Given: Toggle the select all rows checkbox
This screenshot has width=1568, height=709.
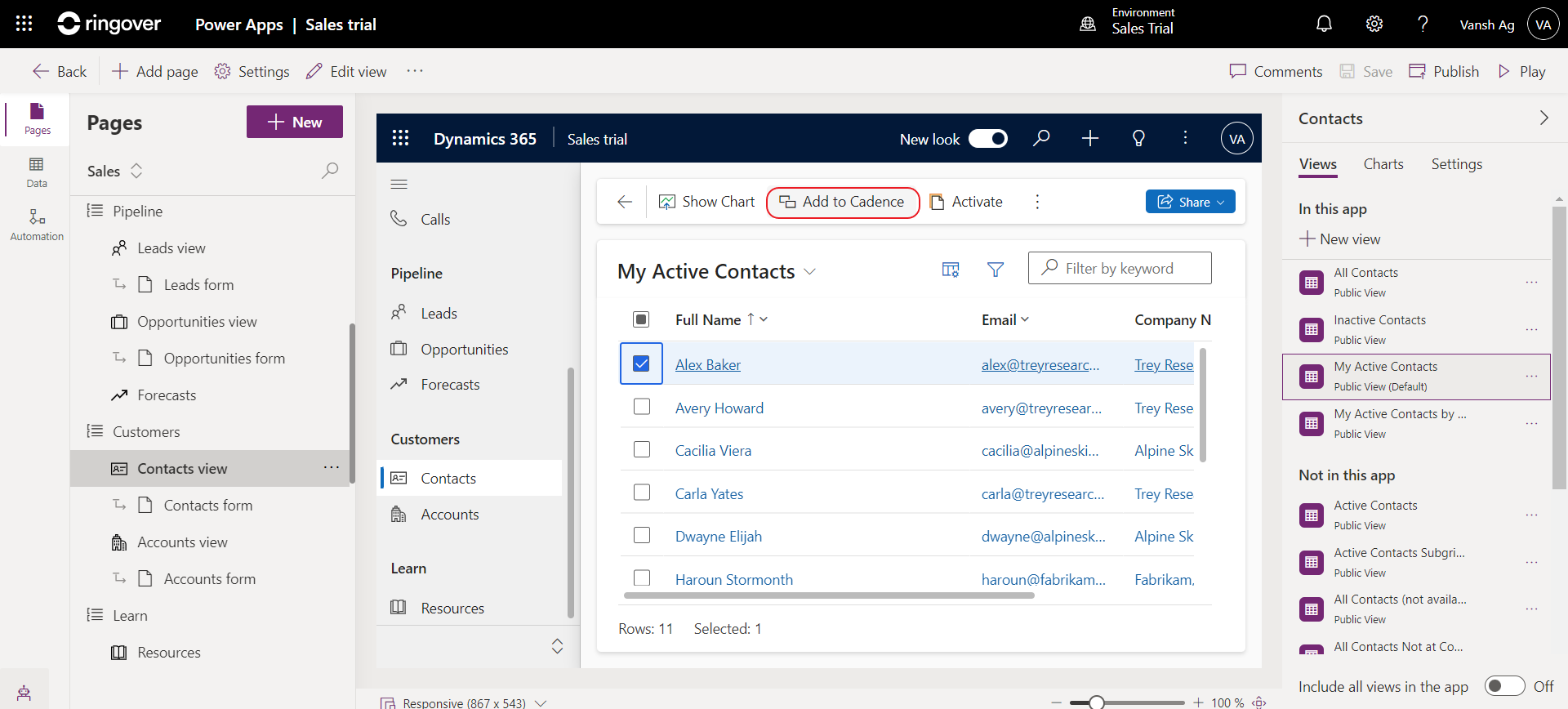Looking at the screenshot, I should [x=641, y=319].
